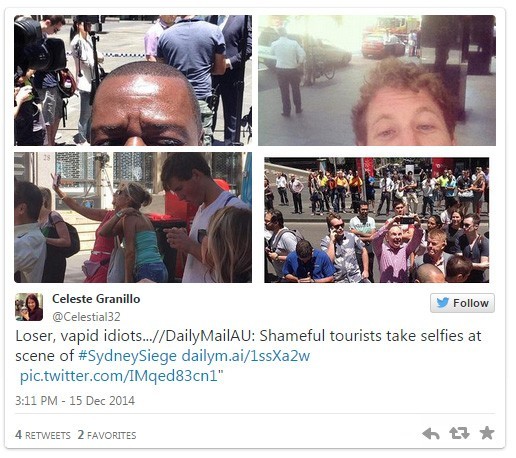Follow Celeste Granillo
Viewport: 516px width, 458px height.
coord(462,303)
